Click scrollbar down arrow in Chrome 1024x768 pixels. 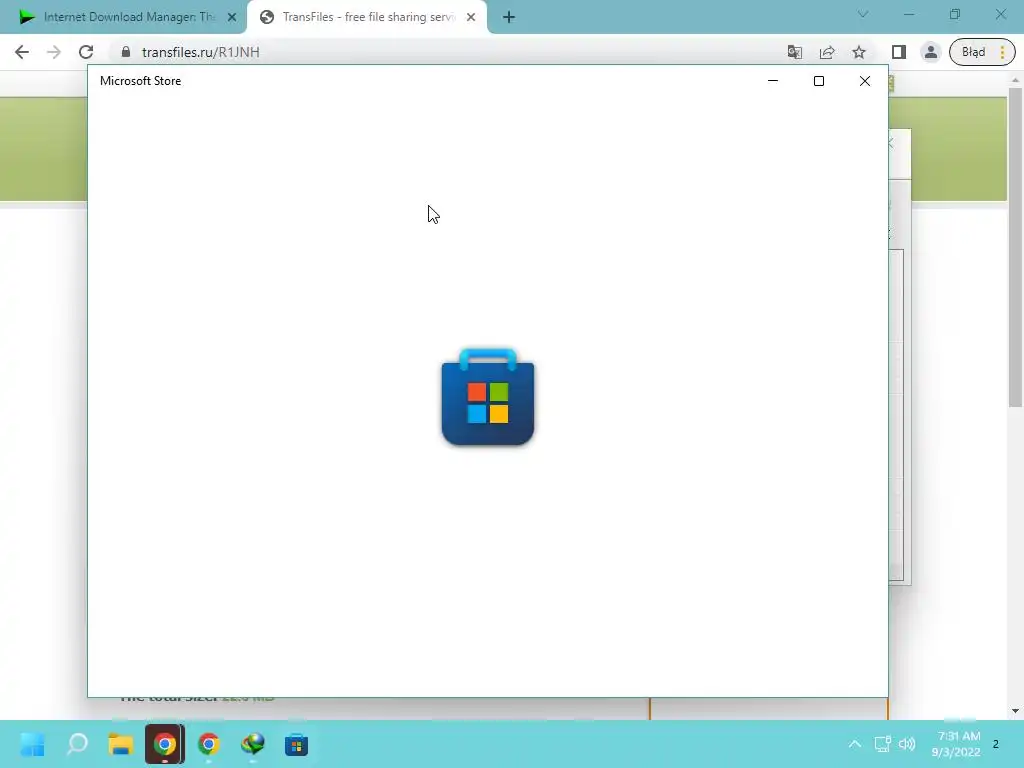pos(1015,711)
